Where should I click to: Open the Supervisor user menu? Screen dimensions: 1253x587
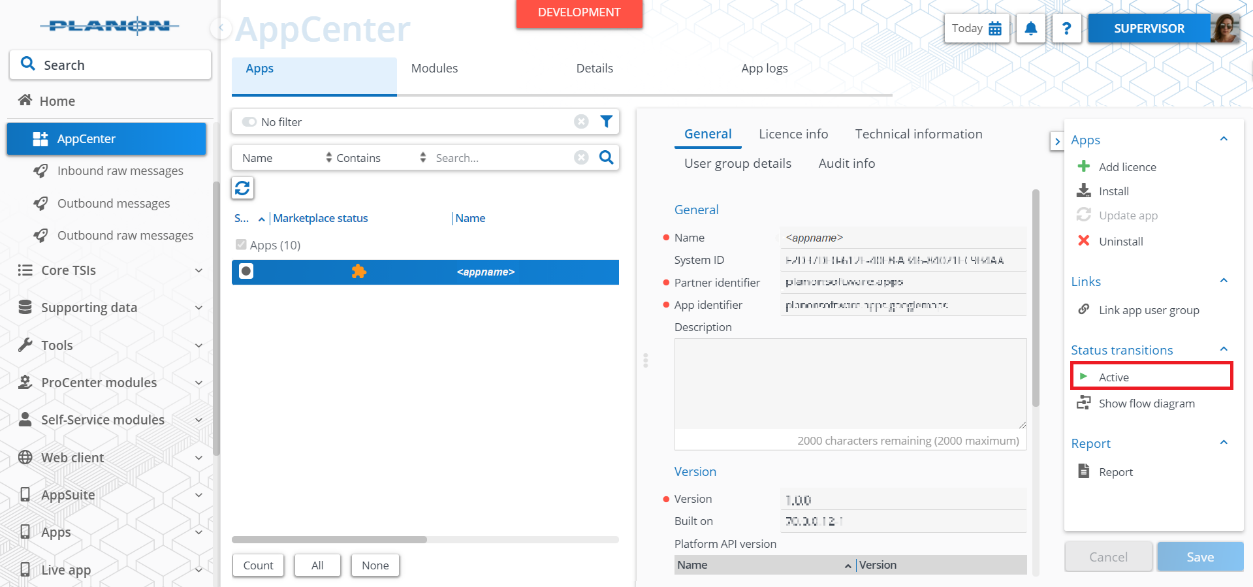tap(1149, 28)
